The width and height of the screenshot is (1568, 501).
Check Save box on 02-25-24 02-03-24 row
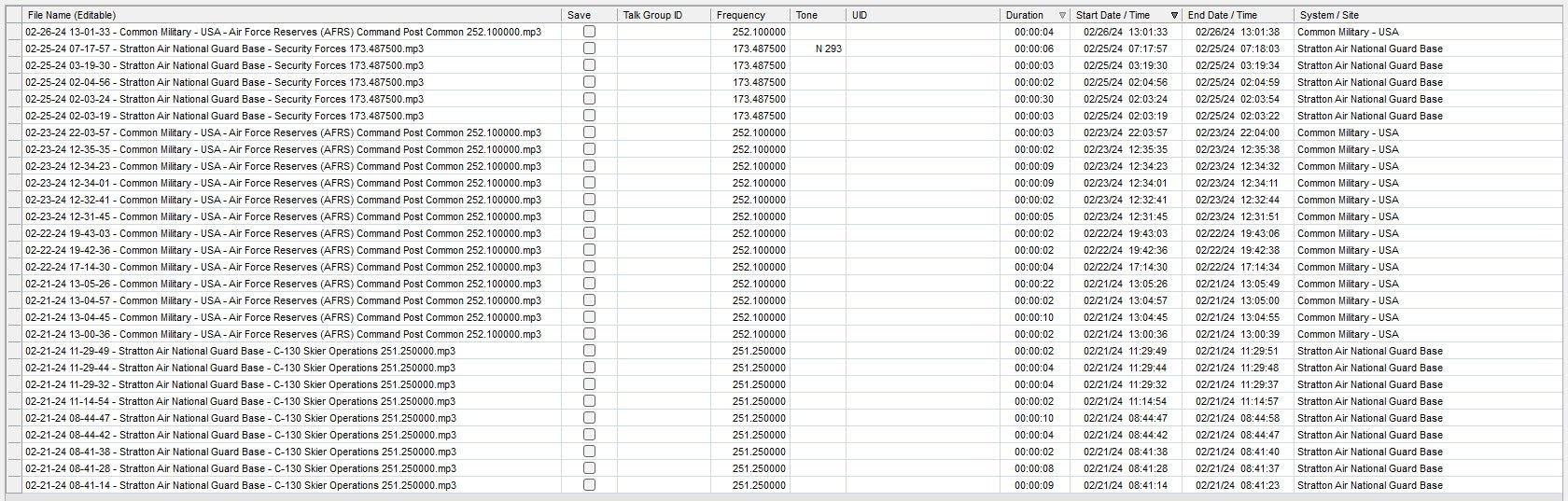589,98
